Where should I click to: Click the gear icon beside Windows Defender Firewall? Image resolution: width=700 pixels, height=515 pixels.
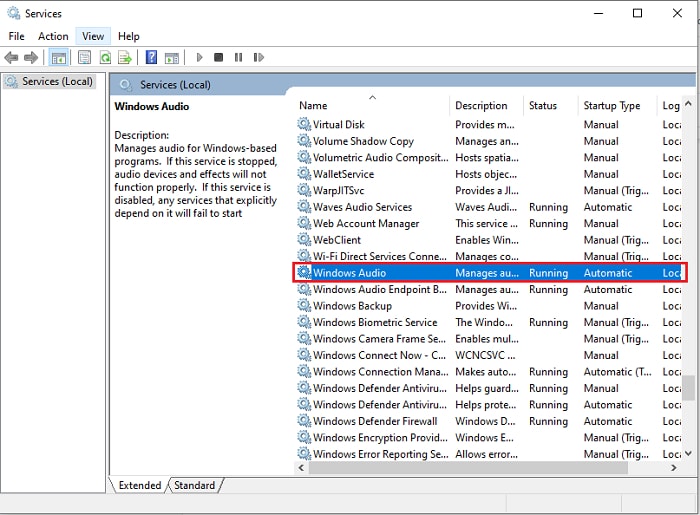click(304, 421)
